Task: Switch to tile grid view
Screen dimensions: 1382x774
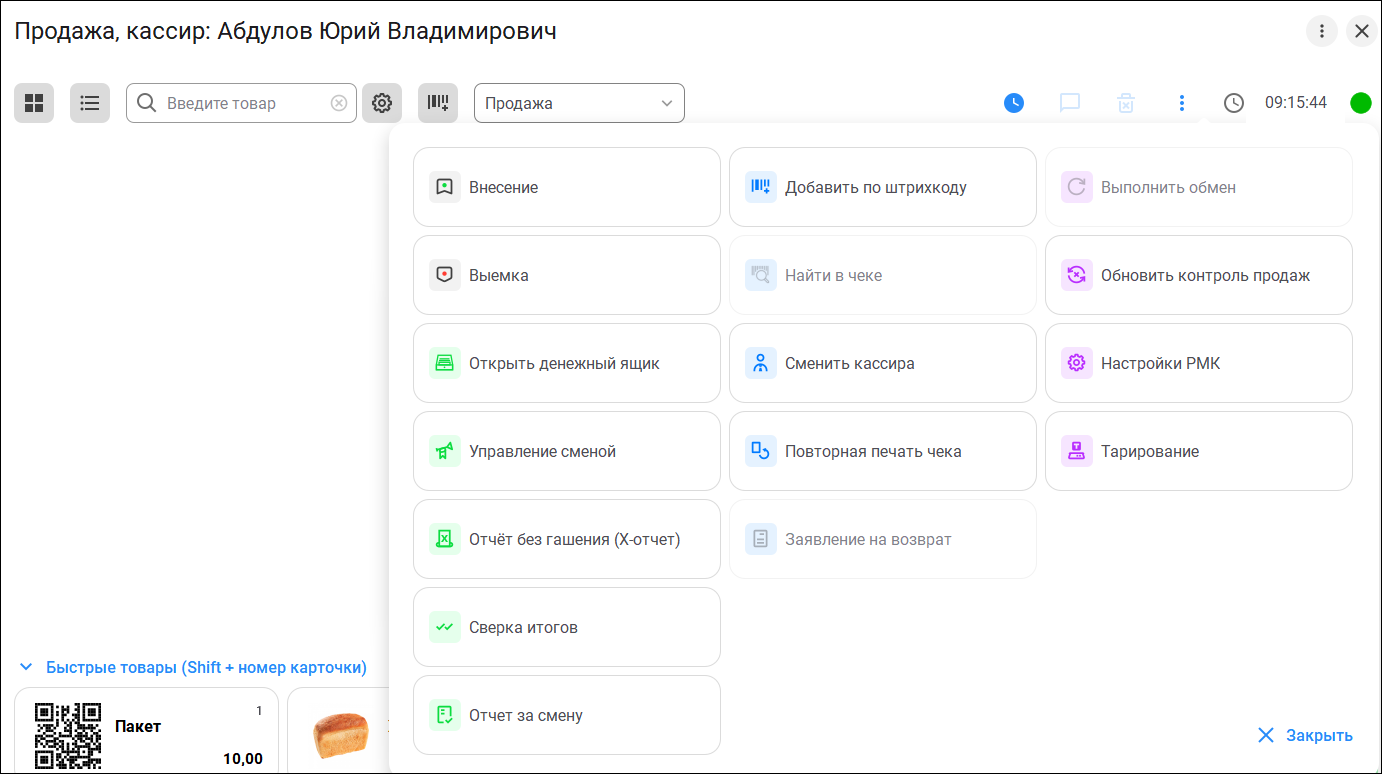Action: click(34, 103)
